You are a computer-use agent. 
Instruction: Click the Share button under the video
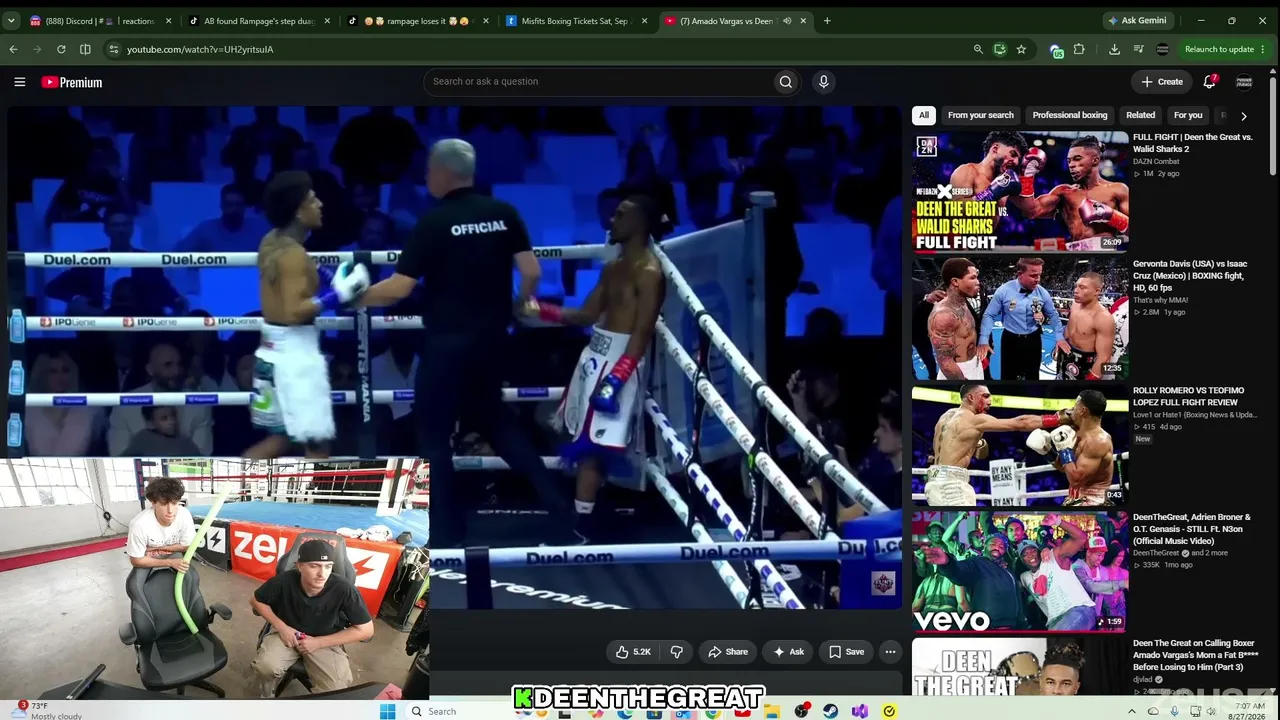pos(728,652)
